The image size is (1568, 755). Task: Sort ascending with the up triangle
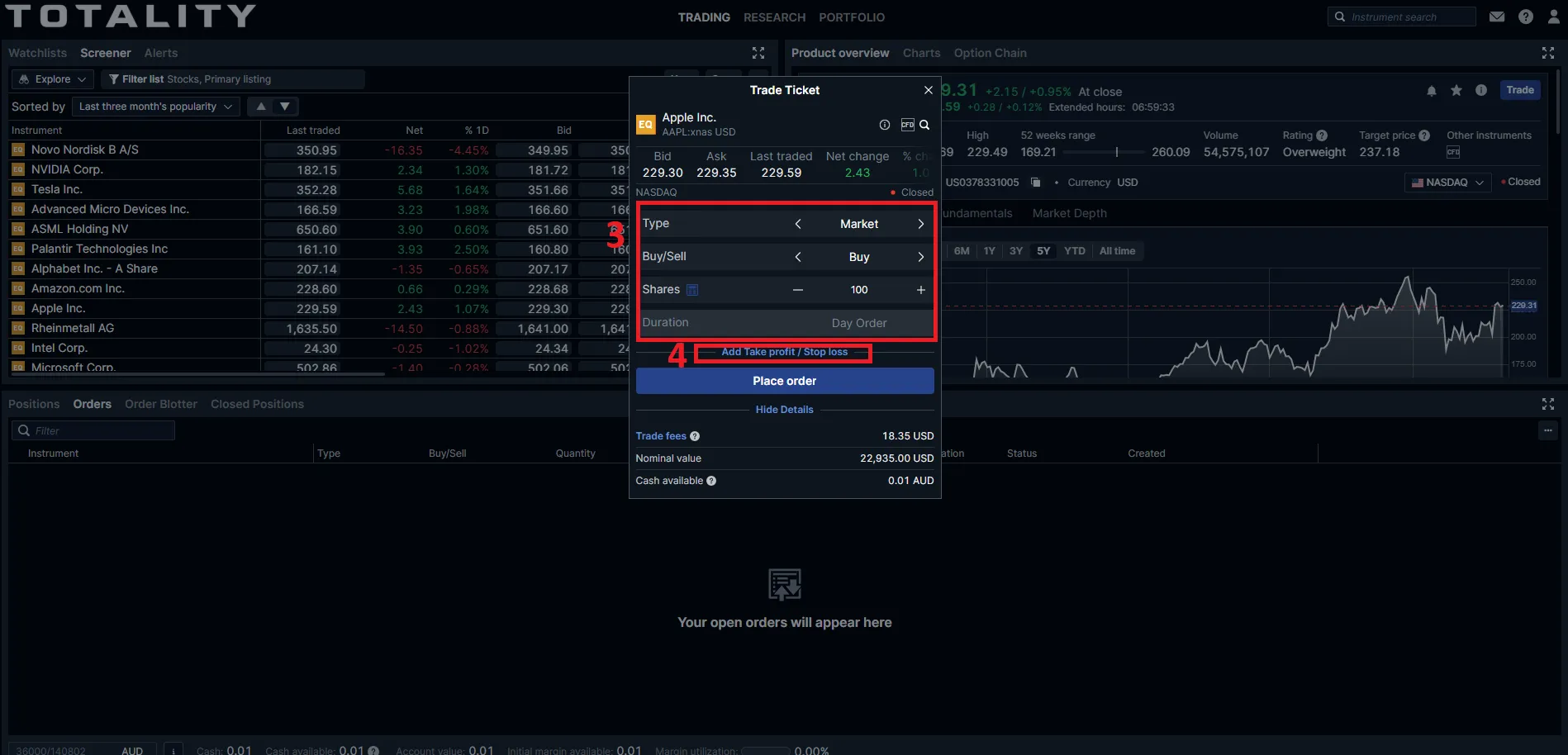click(261, 107)
